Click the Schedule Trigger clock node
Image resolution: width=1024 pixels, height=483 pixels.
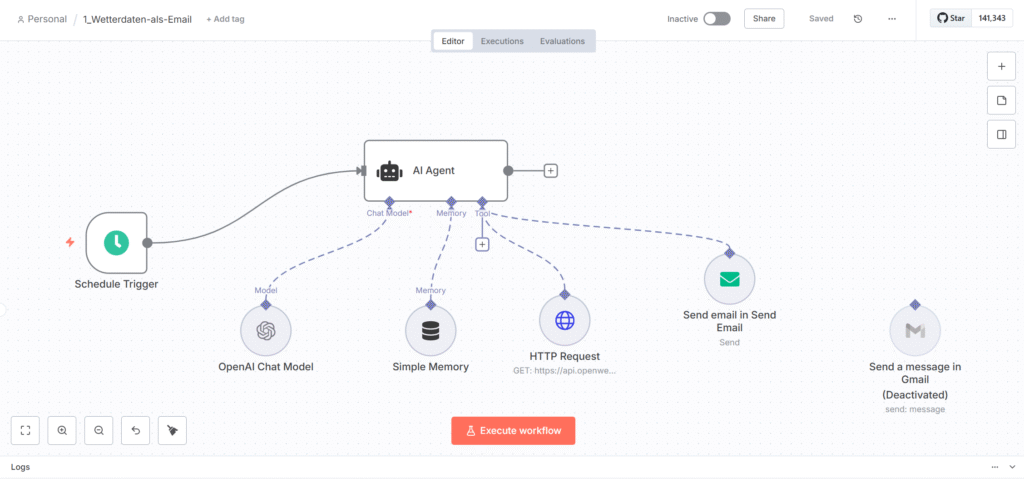pos(116,242)
